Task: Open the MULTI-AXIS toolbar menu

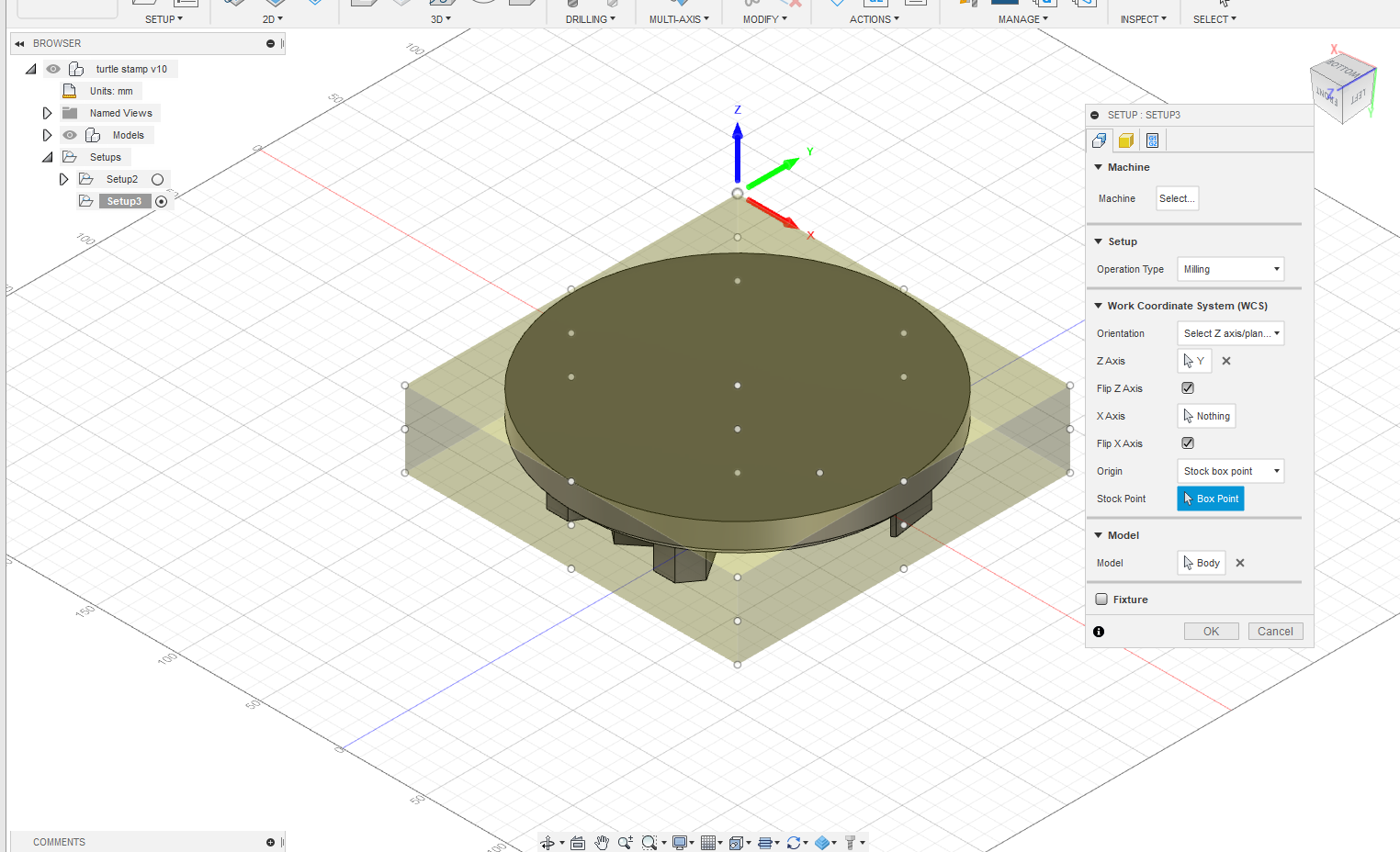Action: coord(679,19)
